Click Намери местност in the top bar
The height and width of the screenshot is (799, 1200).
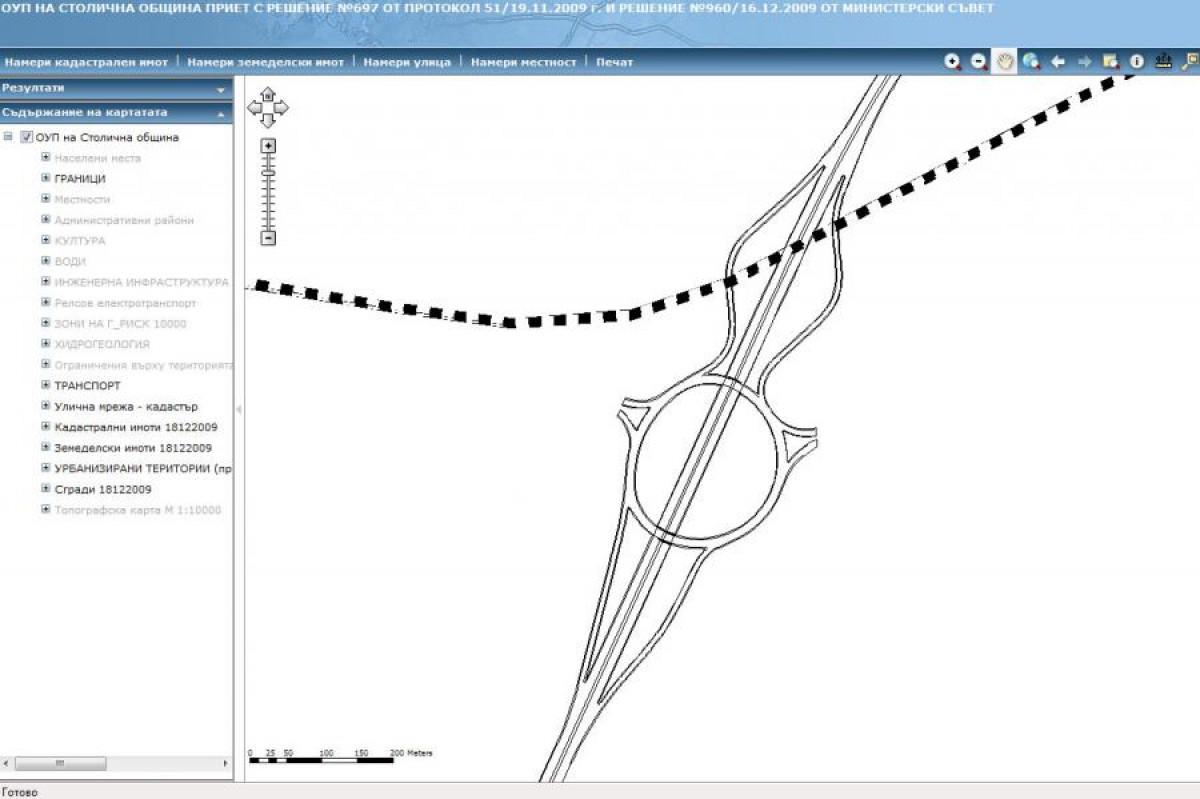[524, 62]
